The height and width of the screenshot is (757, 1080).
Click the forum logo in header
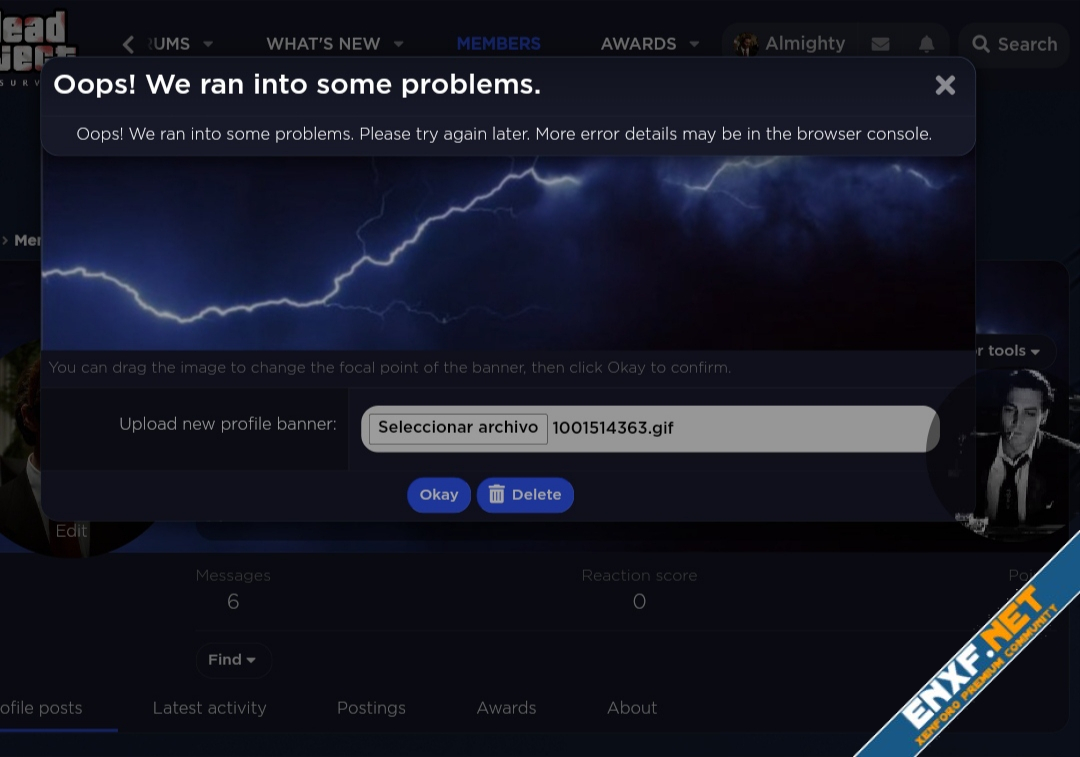point(38,42)
